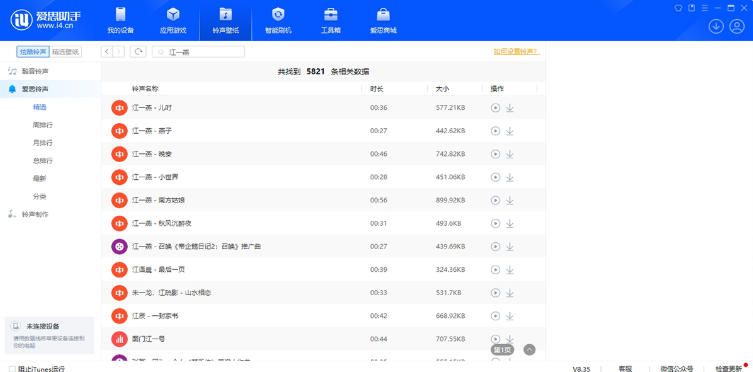Play the 00:56 899.92KB ringtone
The image size is (753, 372).
(x=495, y=200)
